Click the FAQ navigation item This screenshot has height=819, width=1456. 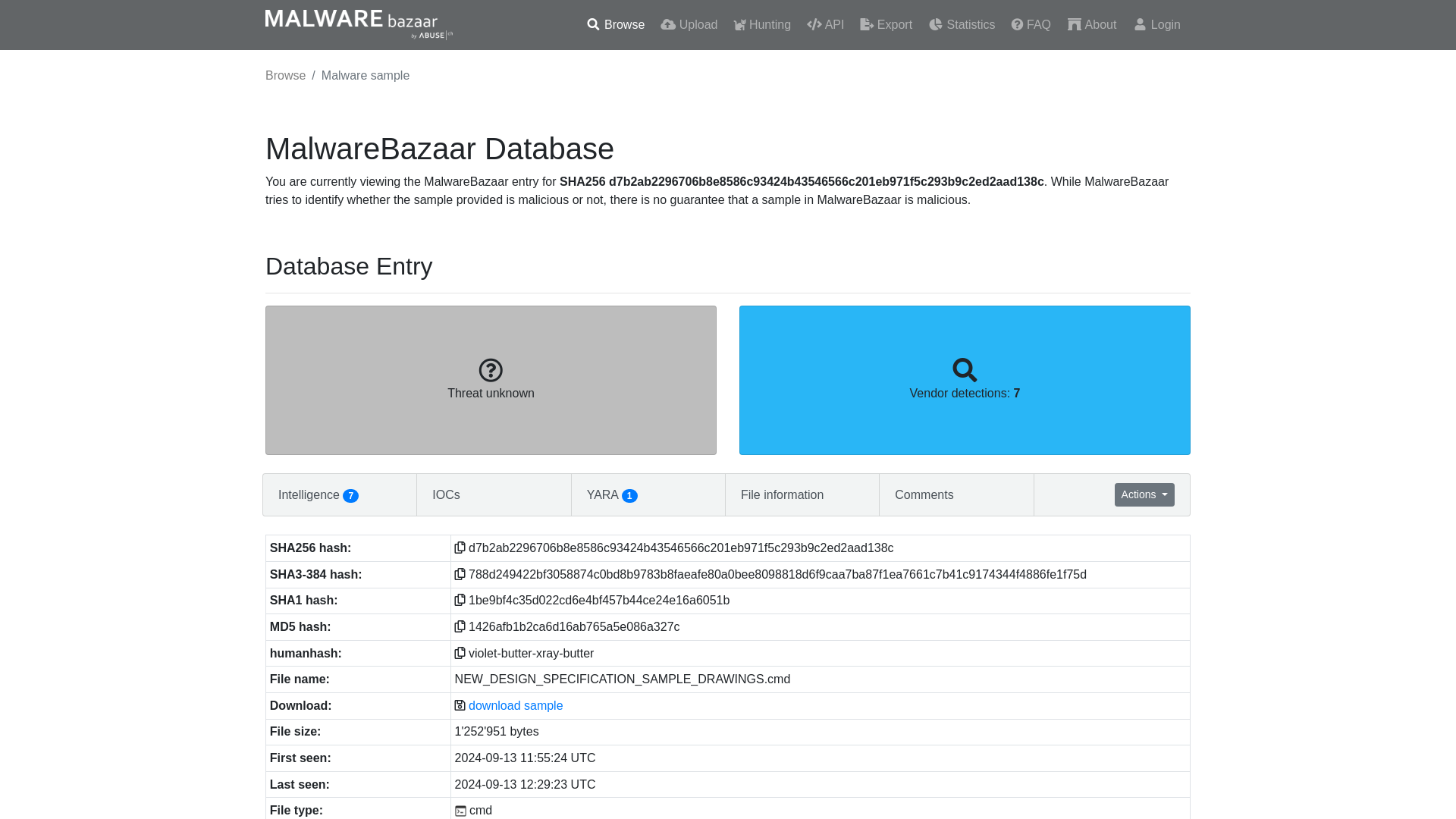(x=1030, y=25)
